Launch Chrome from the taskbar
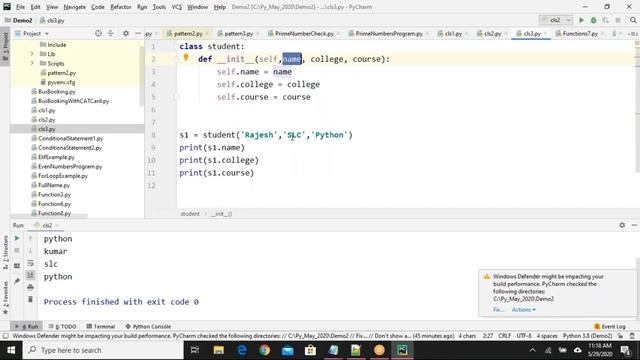 pos(264,350)
